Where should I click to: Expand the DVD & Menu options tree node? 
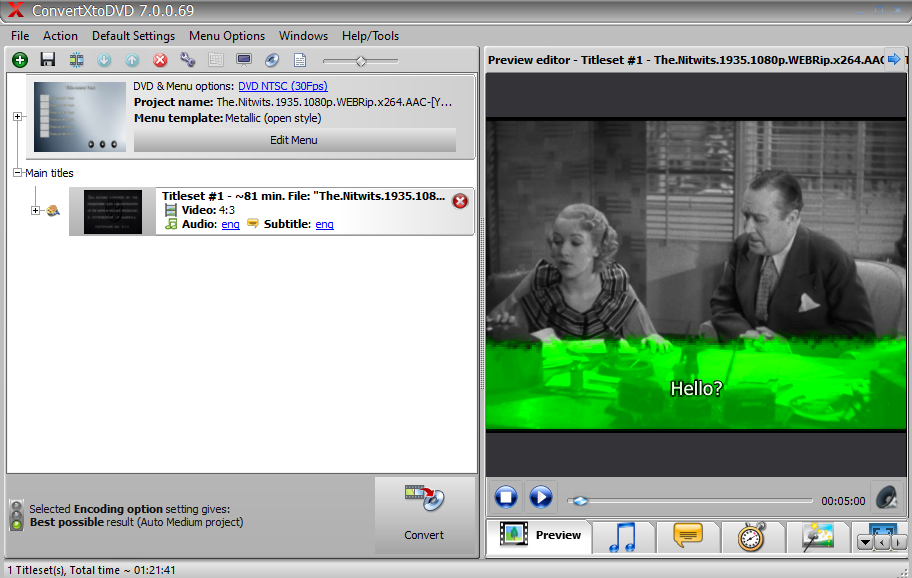(x=17, y=116)
